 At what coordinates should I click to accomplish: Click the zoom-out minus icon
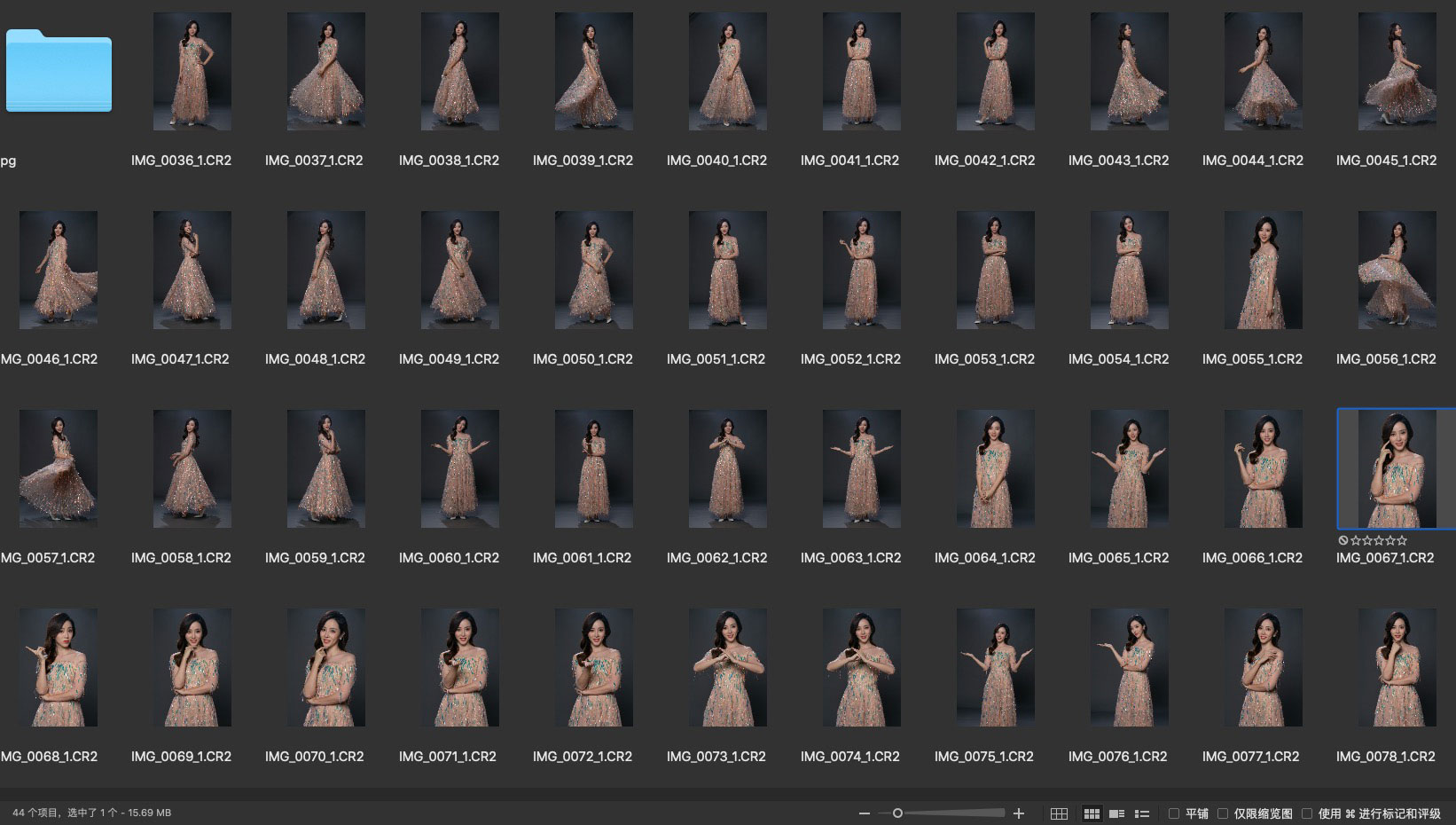click(x=865, y=813)
